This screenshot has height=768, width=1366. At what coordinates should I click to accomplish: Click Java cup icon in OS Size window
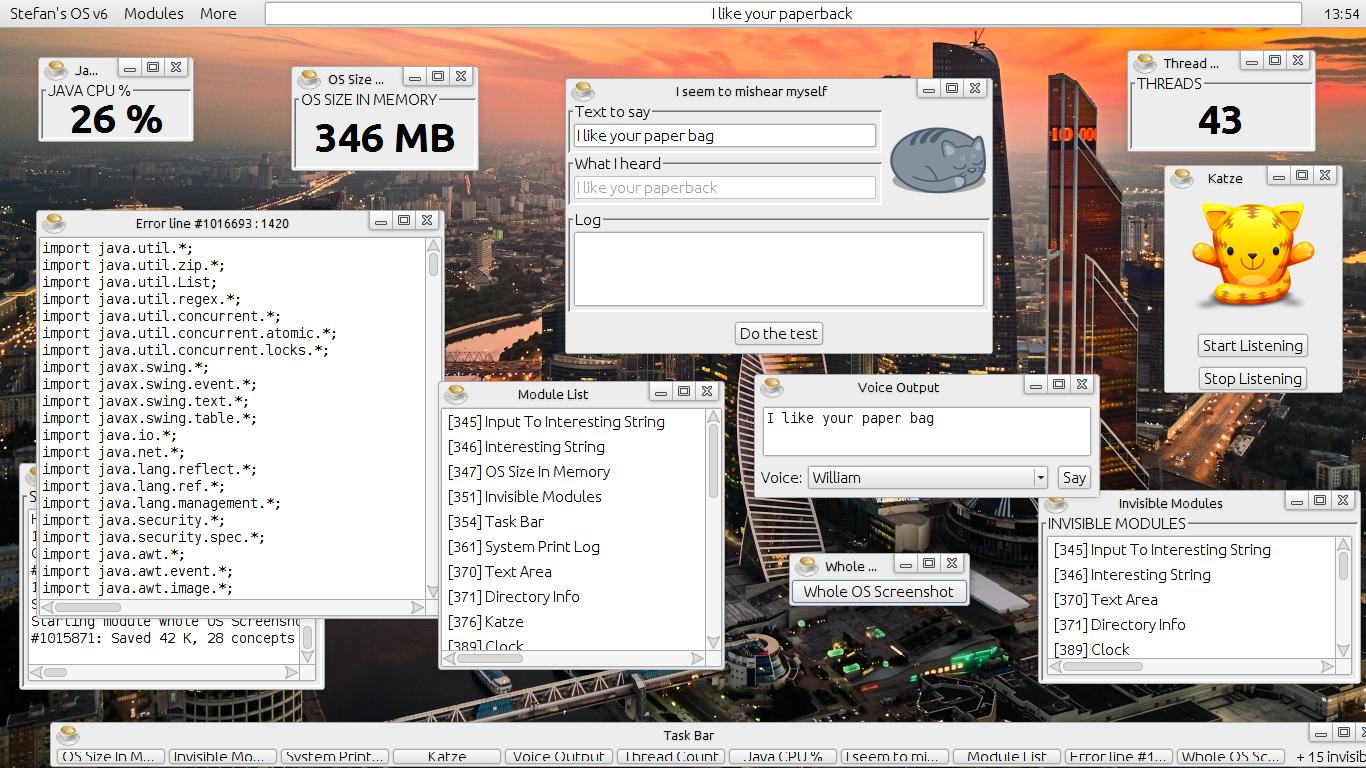point(309,79)
